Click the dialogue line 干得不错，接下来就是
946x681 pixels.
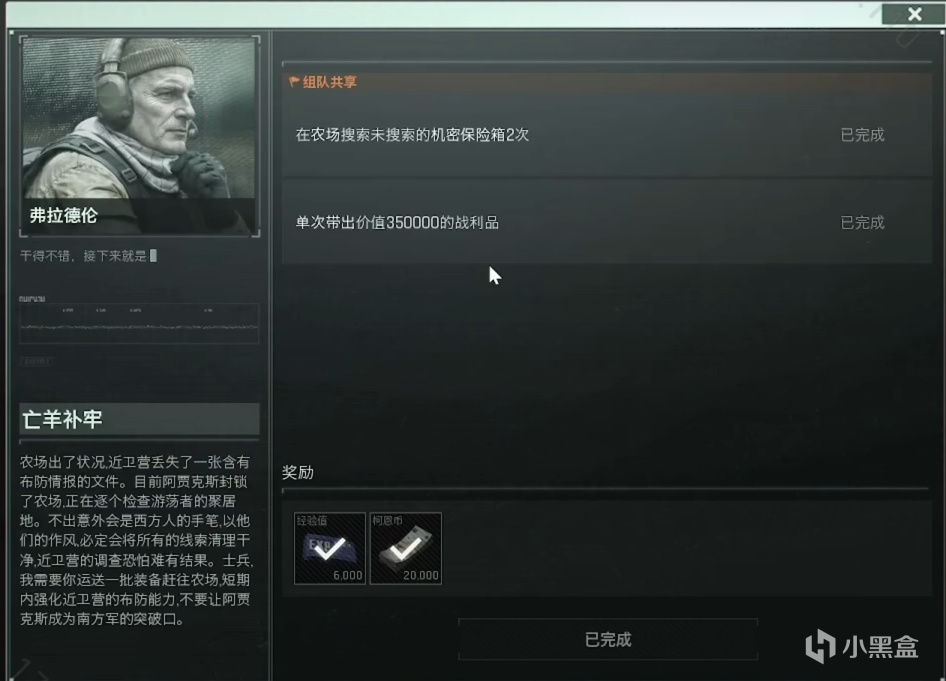84,256
